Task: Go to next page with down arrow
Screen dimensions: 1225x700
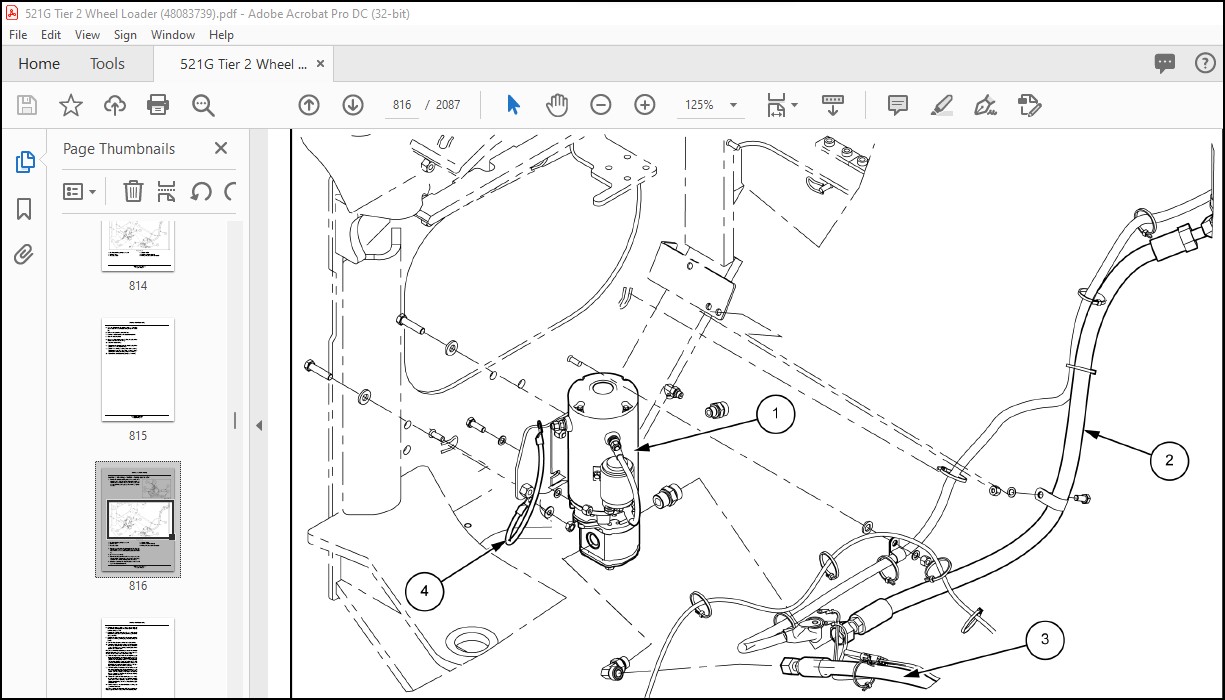Action: (x=353, y=105)
